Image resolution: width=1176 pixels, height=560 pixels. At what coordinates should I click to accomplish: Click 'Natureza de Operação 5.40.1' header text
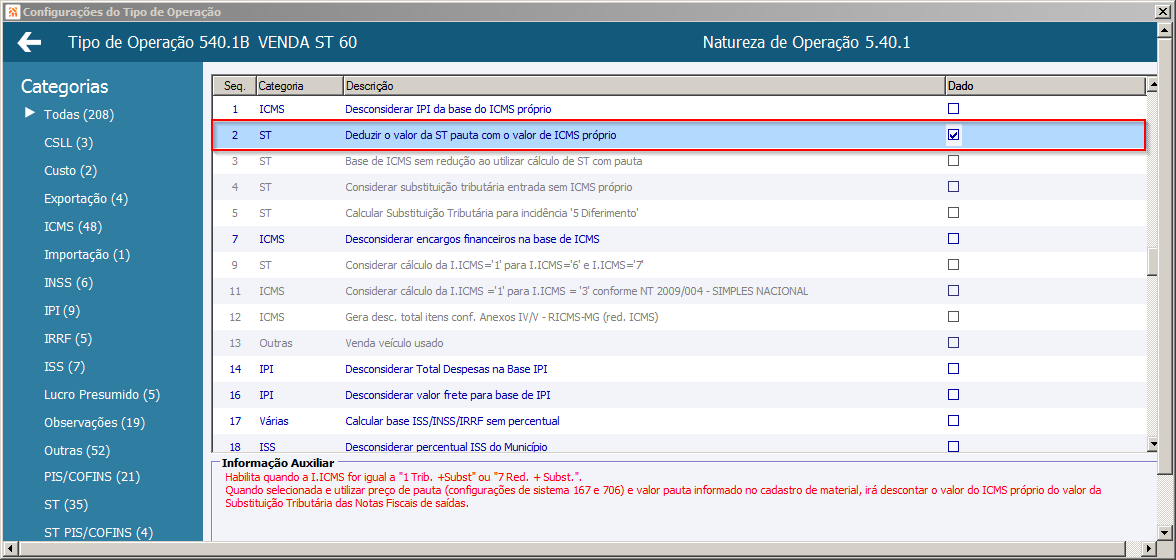pos(806,43)
